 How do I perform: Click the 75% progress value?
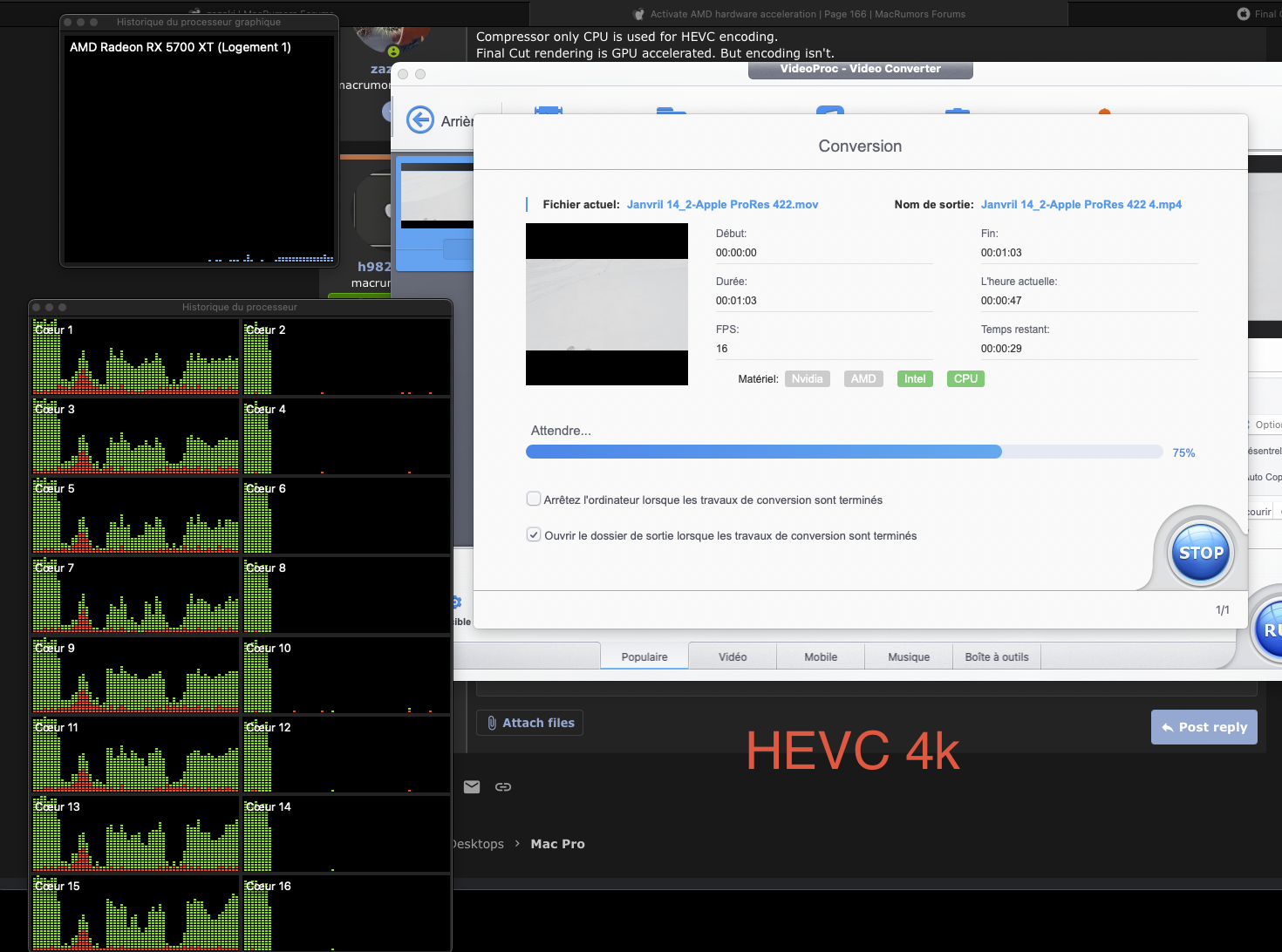pos(1183,453)
